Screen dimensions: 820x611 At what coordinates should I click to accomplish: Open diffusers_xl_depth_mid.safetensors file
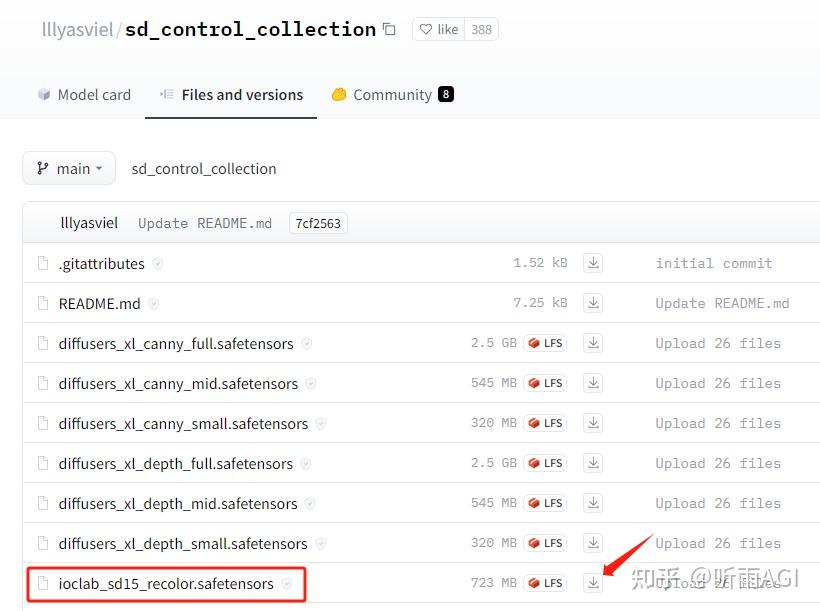pos(178,504)
